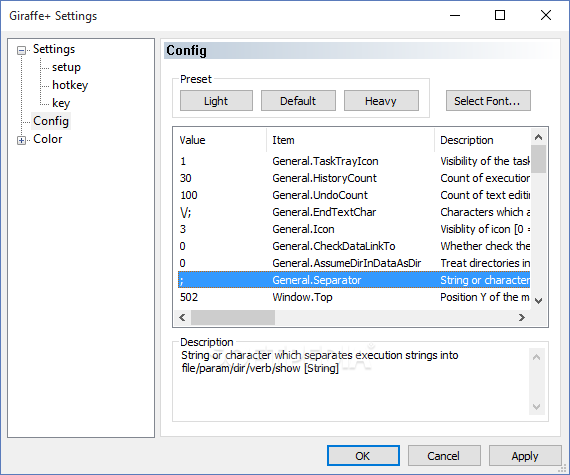570x475 pixels.
Task: Select the hotkey tree item
Action: point(70,85)
